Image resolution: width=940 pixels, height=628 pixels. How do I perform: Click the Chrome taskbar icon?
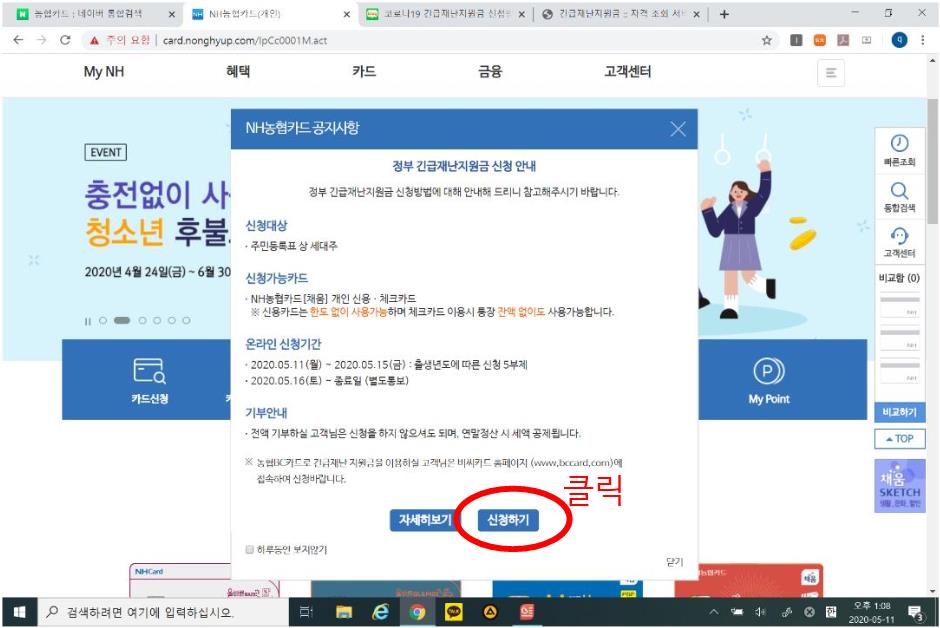tap(417, 612)
